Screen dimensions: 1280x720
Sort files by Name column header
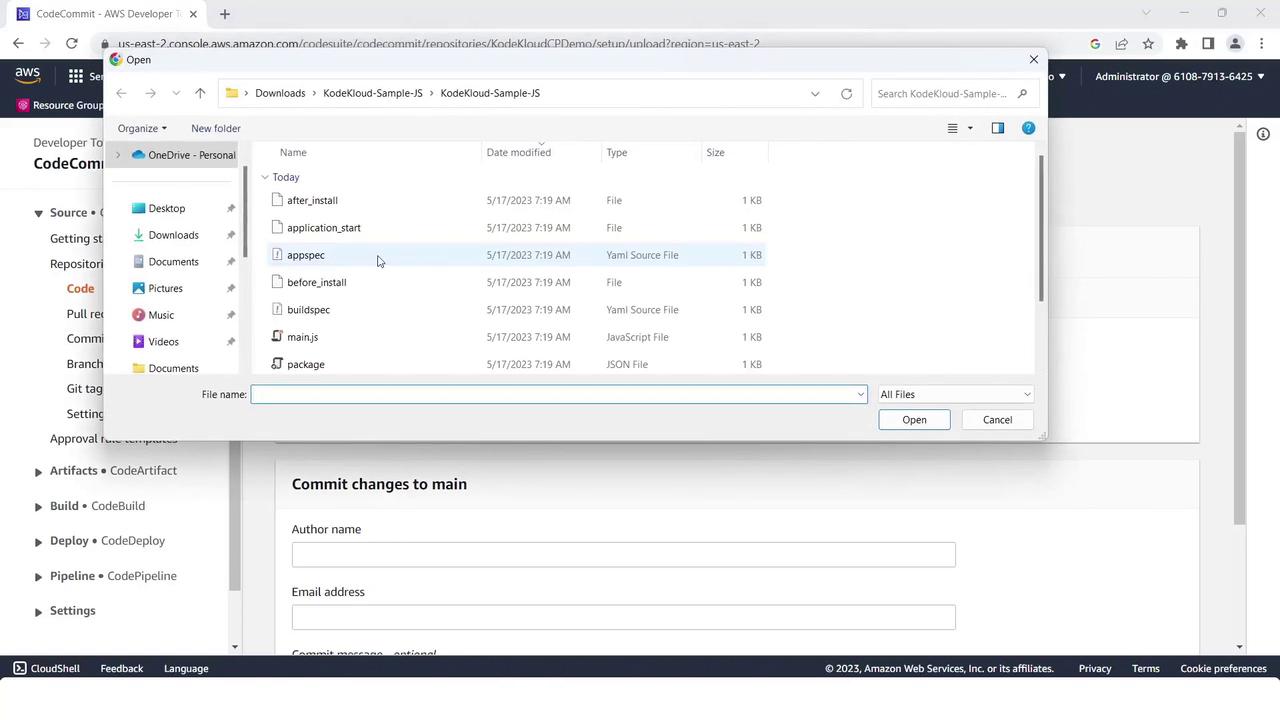tap(293, 152)
